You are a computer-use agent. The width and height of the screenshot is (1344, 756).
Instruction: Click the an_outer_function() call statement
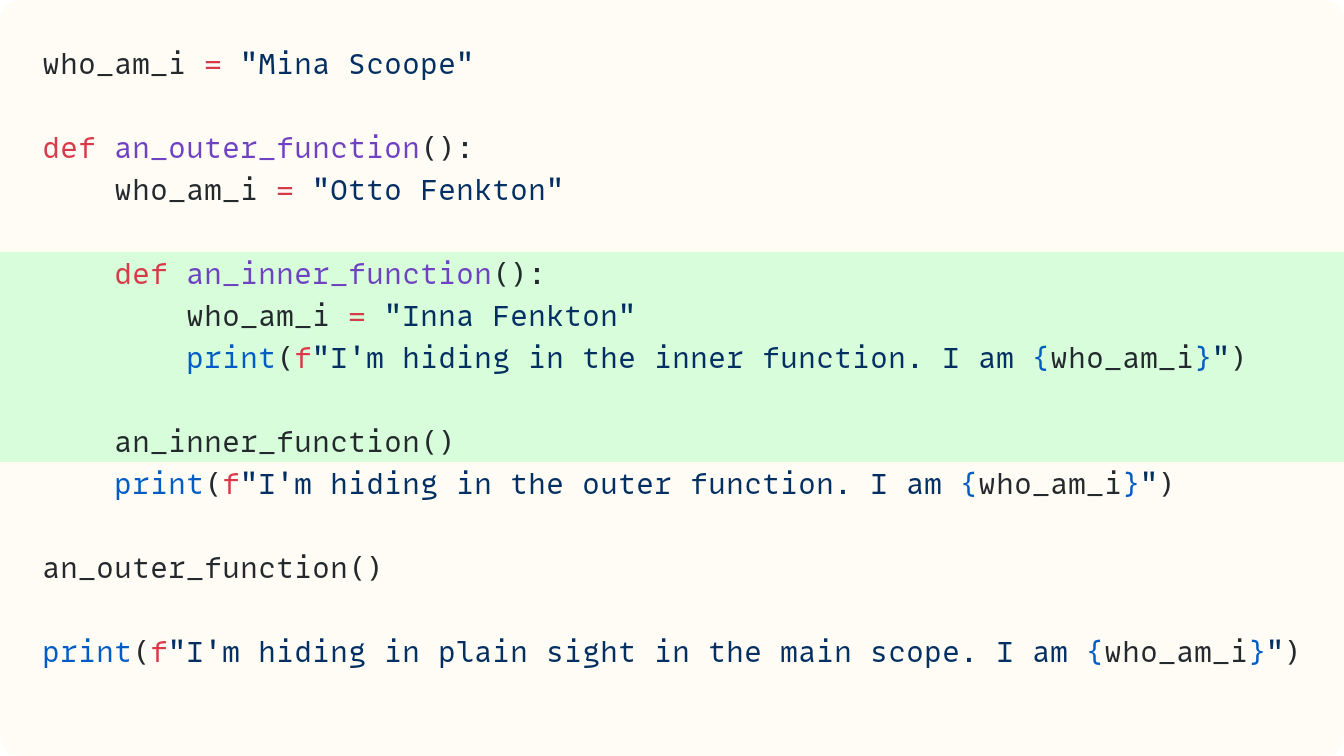[x=212, y=568]
